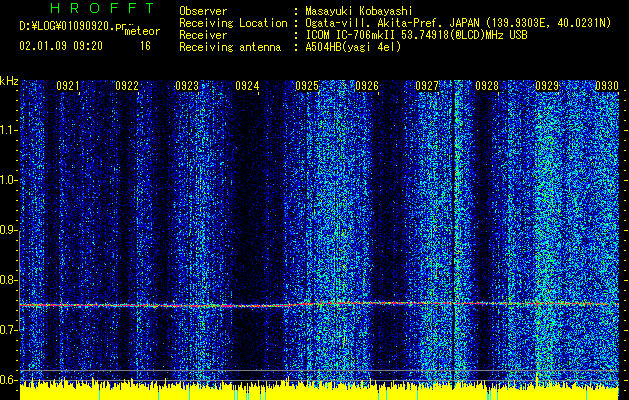Image resolution: width=629 pixels, height=400 pixels.
Task: Click the 1.1 kHz axis label
Action: coord(8,130)
